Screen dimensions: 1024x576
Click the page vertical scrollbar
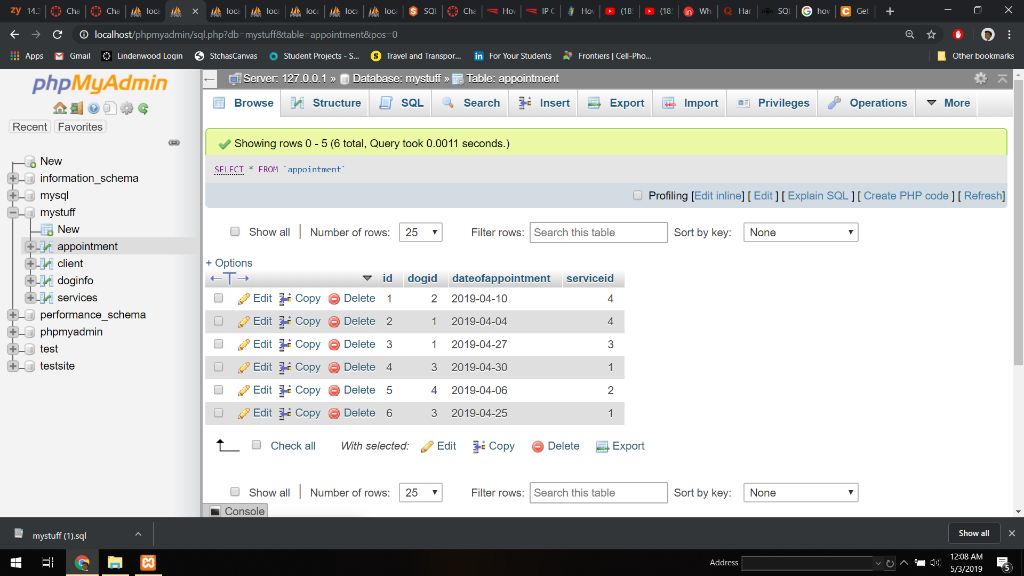pyautogui.click(x=1018, y=222)
